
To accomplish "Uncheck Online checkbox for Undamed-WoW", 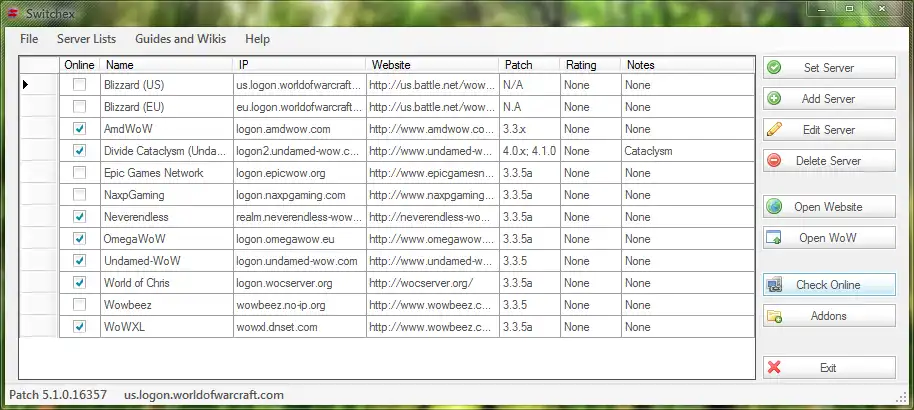I will [79, 261].
